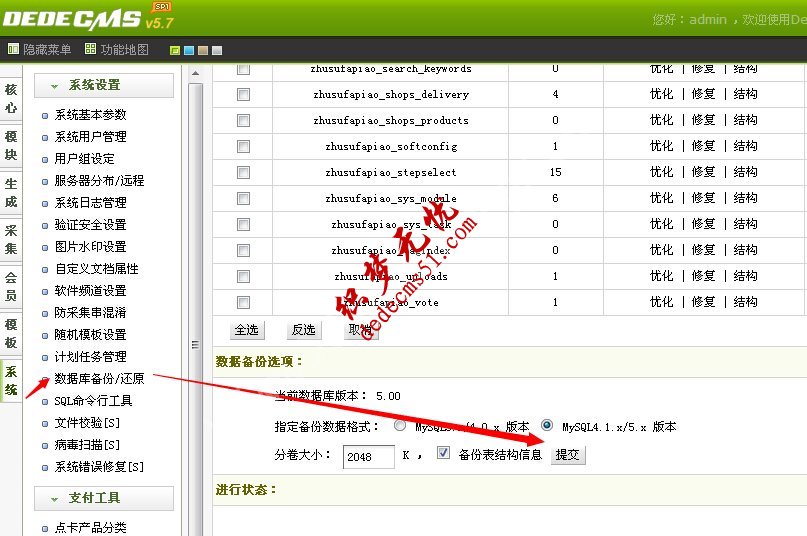Click 结构 for zhusufapiao_stepselect
Image resolution: width=807 pixels, height=536 pixels.
[x=745, y=172]
